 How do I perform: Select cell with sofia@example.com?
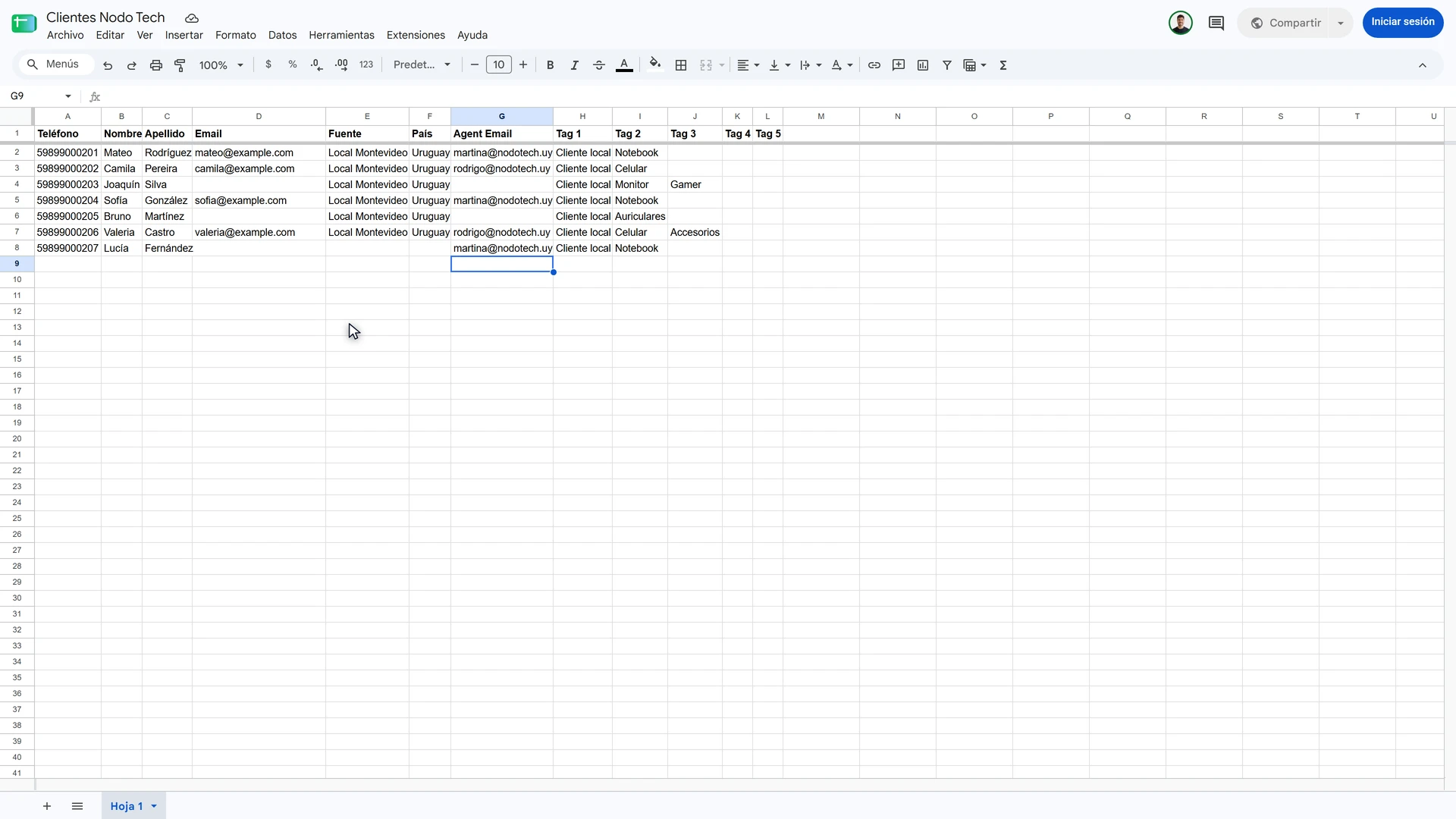click(259, 201)
